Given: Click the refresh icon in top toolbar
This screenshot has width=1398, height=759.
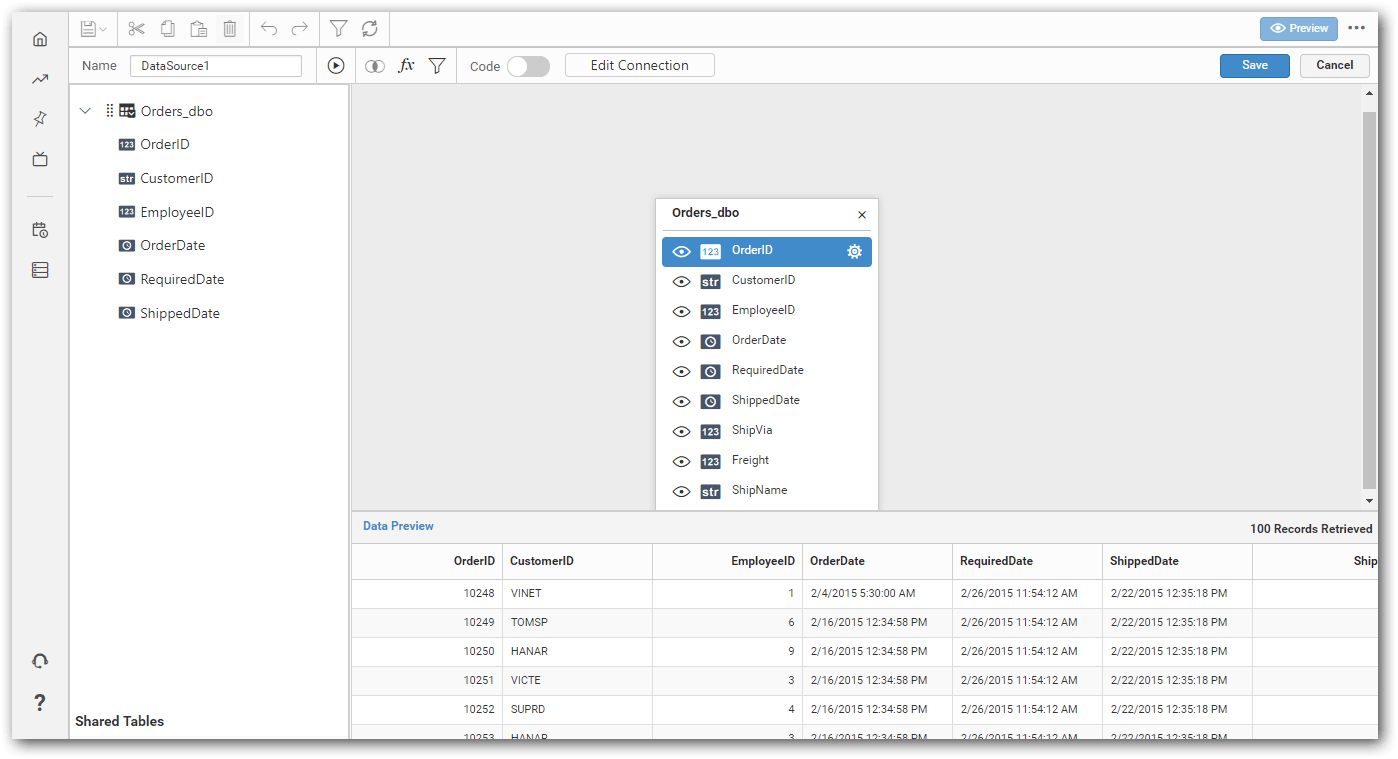Looking at the screenshot, I should [x=370, y=29].
